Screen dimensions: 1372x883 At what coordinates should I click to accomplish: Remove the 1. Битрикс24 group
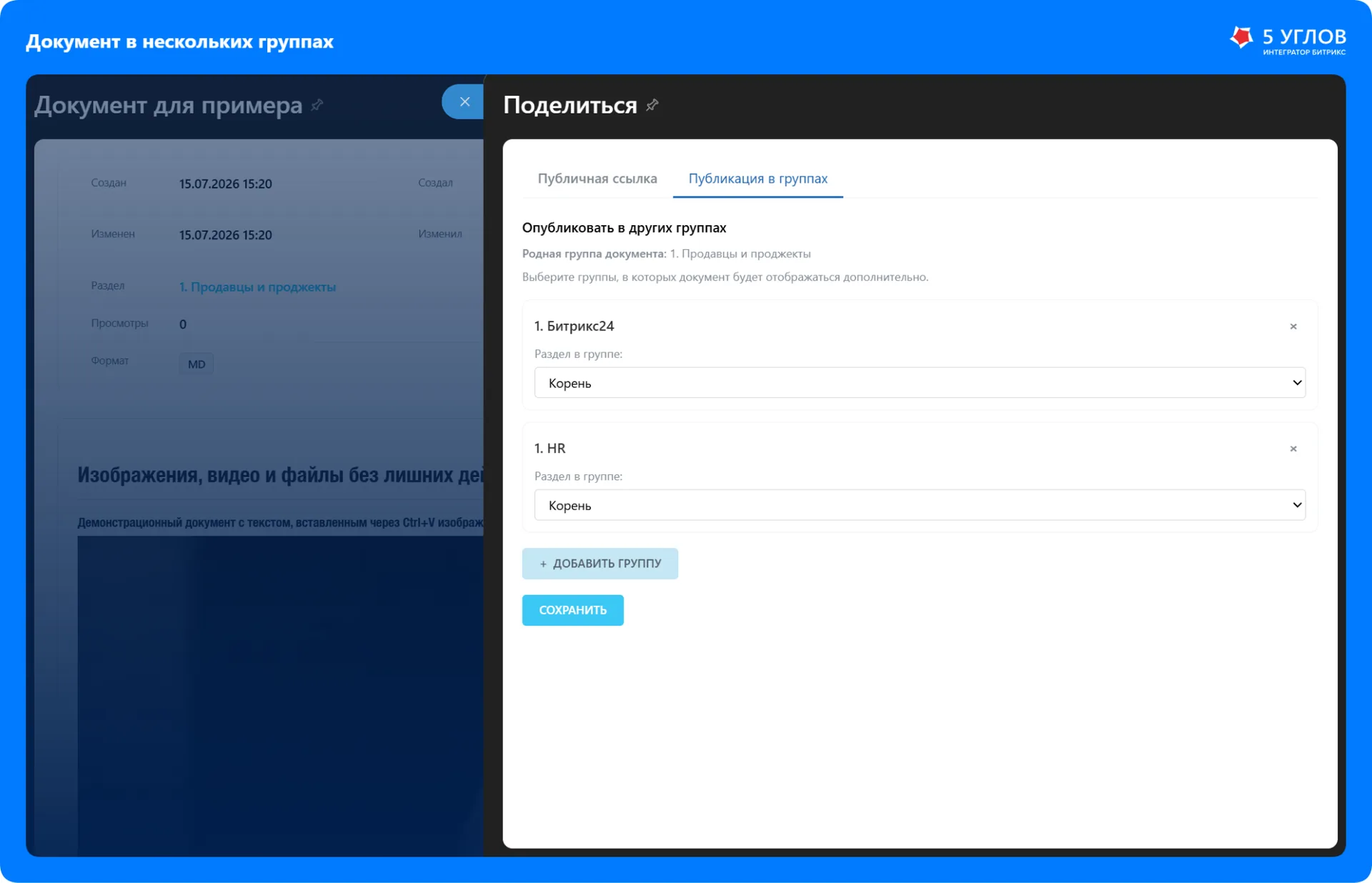[1293, 326]
